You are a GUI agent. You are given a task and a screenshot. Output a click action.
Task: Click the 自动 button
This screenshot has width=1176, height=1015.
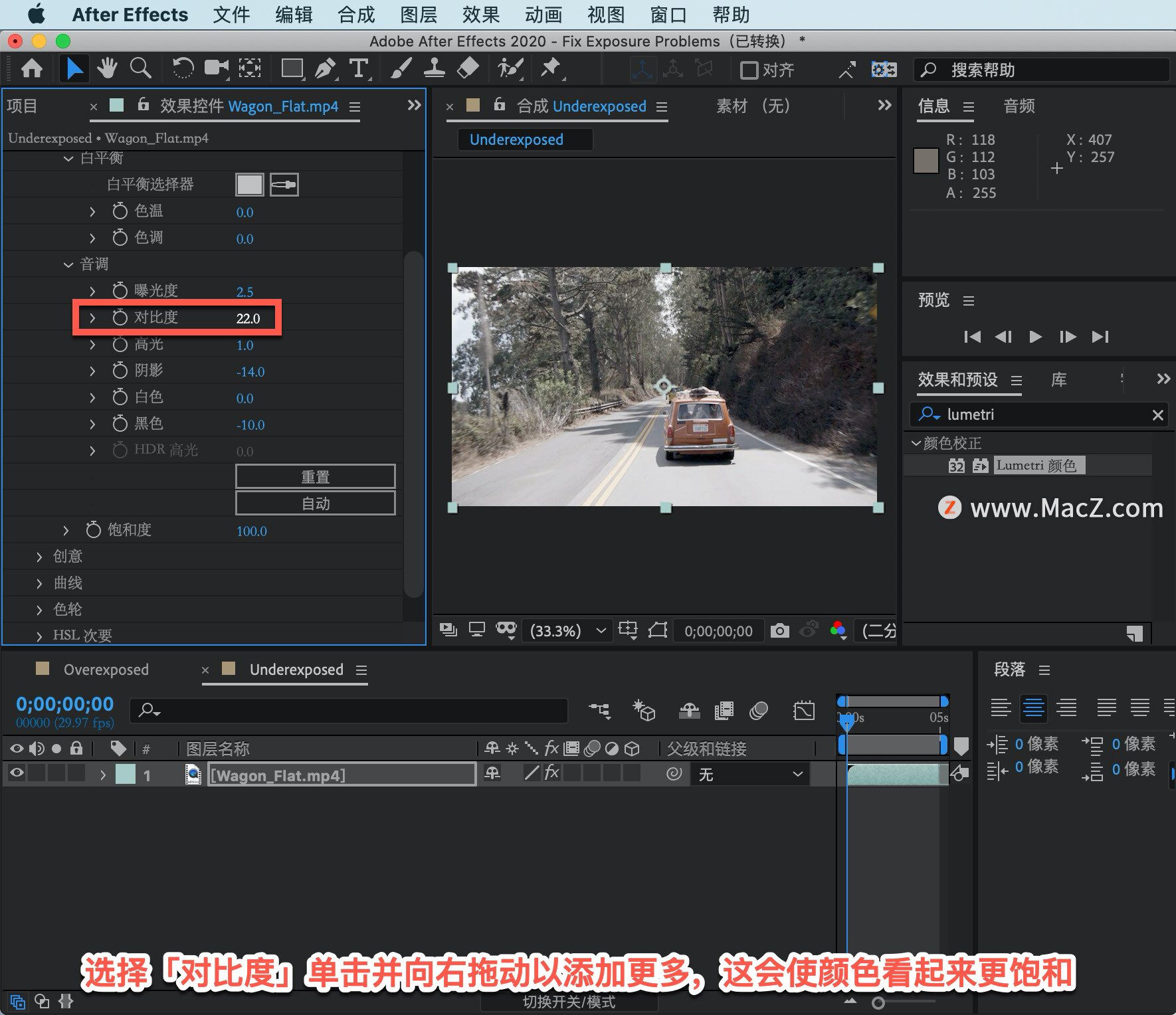pos(316,504)
